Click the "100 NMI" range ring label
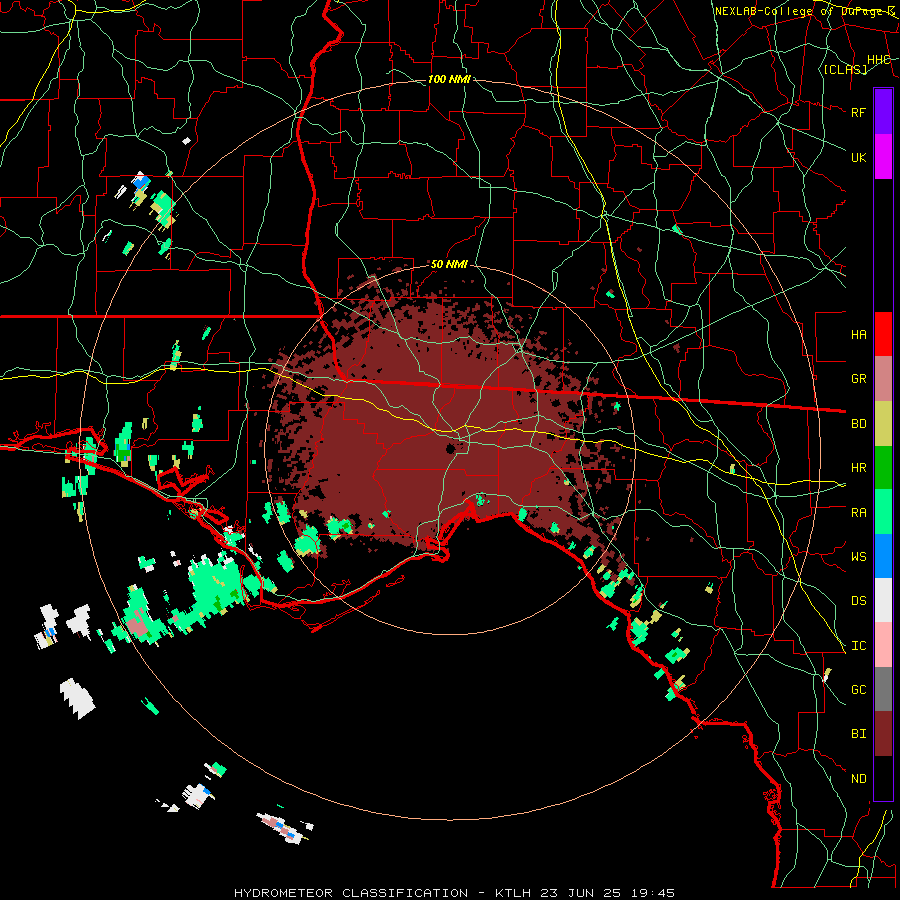 tap(449, 79)
